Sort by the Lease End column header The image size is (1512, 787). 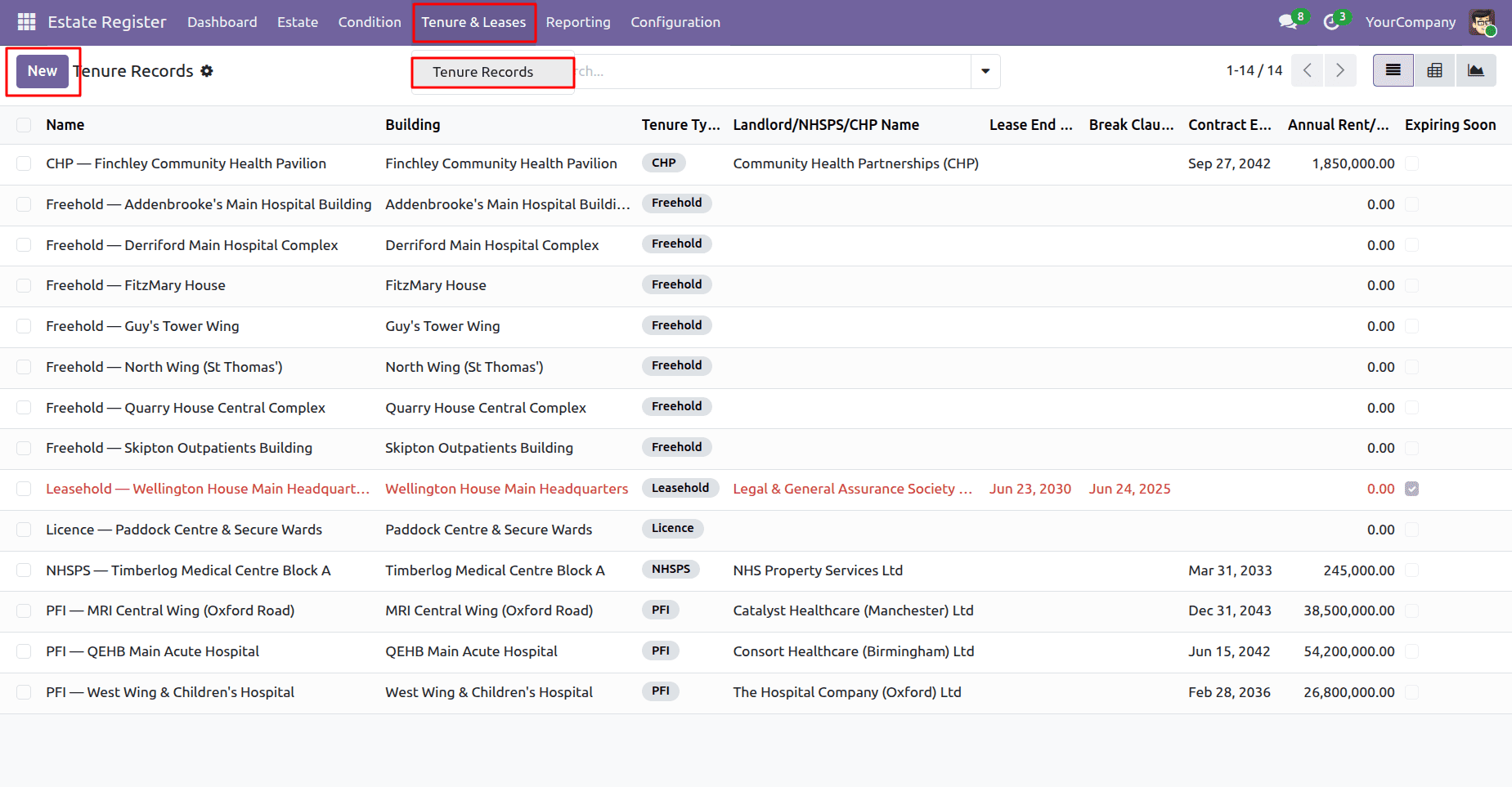1031,125
